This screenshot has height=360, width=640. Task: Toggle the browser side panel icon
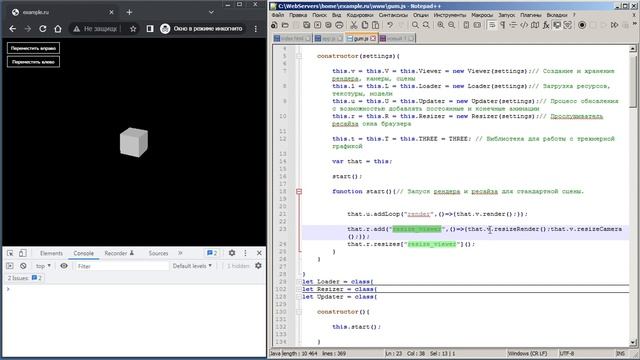150,29
